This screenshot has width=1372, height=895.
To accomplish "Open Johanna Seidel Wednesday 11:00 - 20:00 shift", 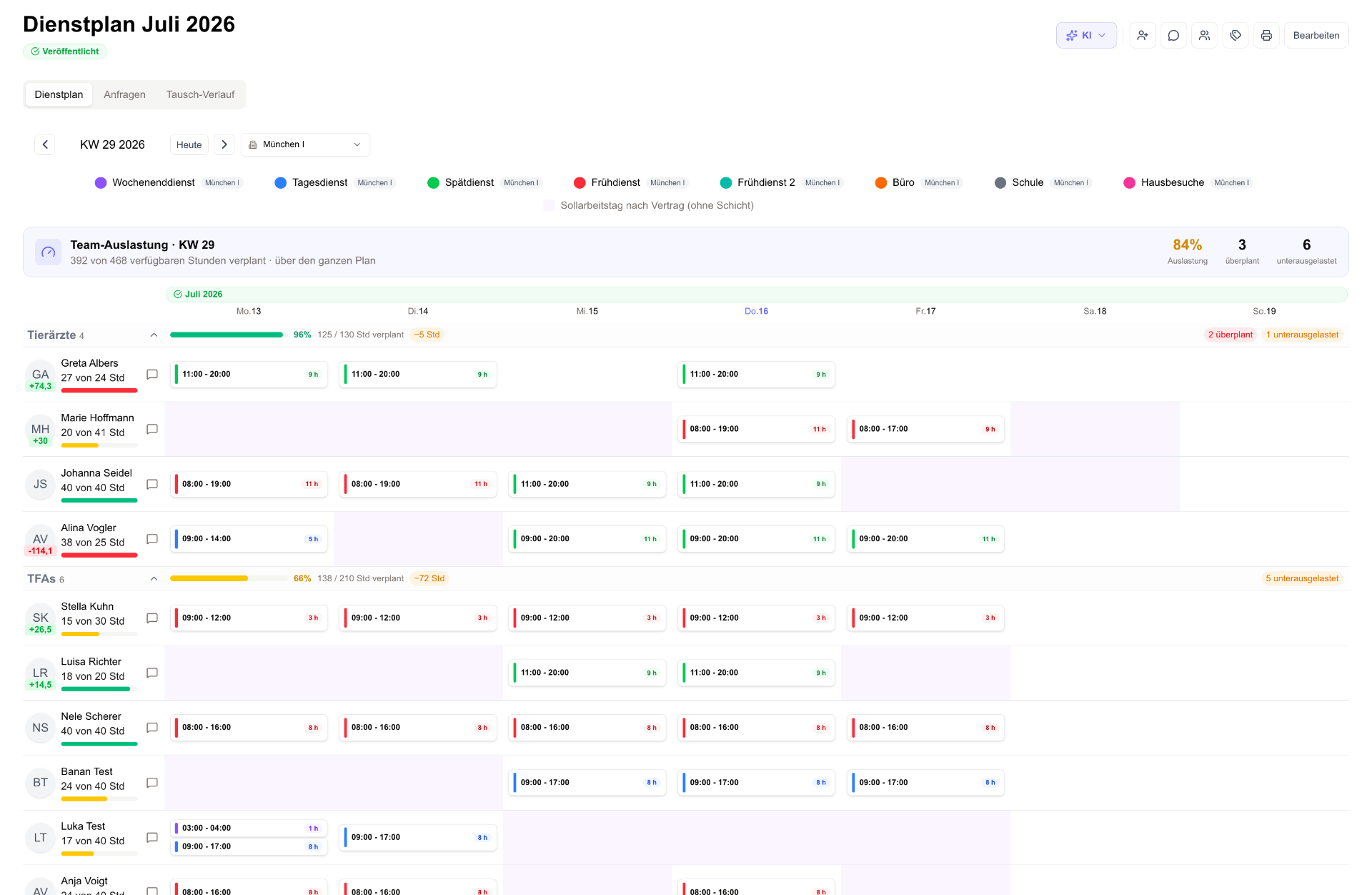I will (x=587, y=484).
